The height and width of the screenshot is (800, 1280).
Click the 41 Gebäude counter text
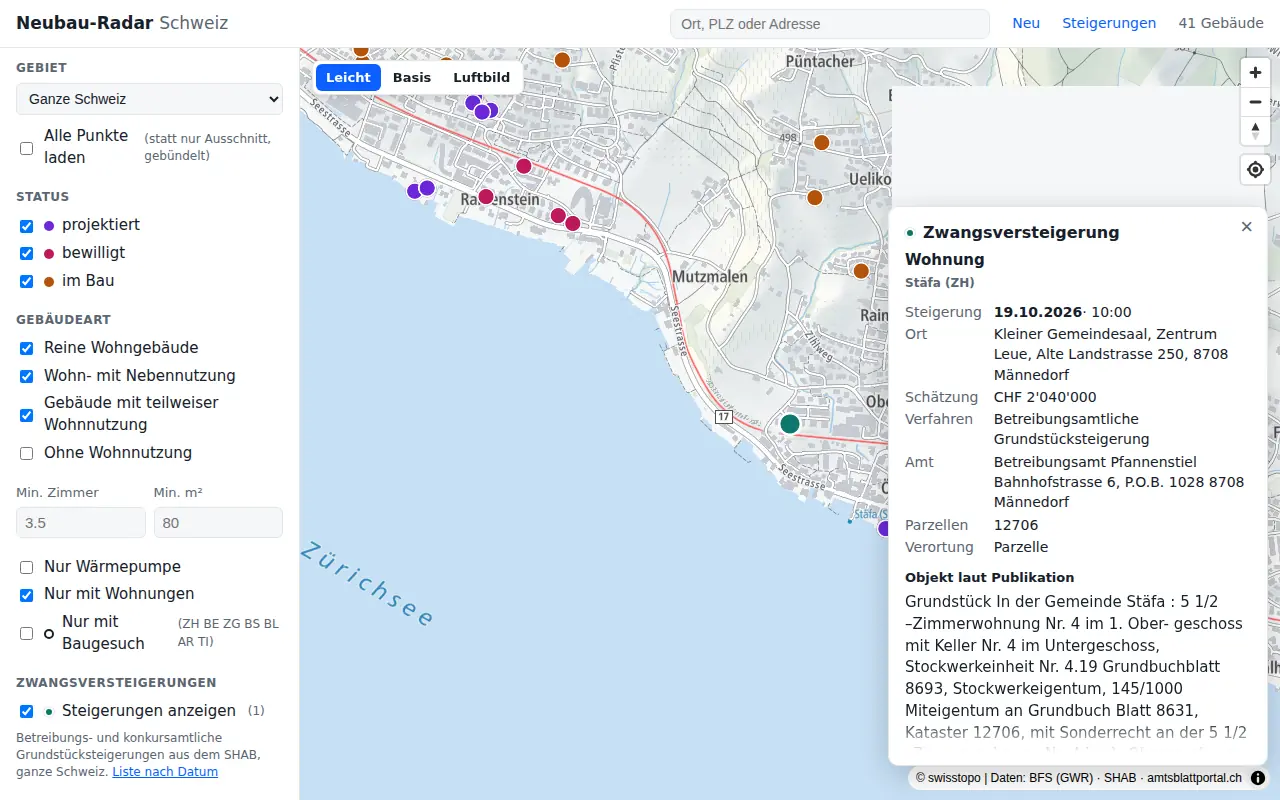(x=1221, y=23)
